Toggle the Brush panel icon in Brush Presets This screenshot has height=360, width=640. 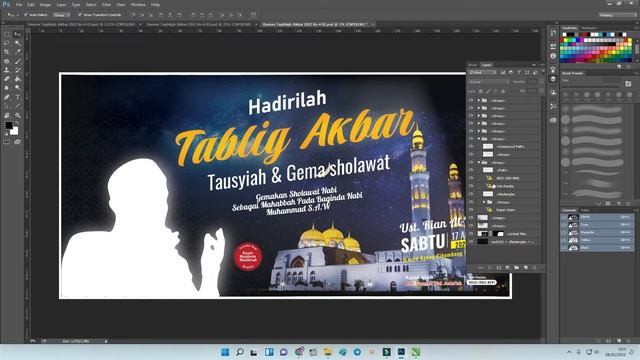click(628, 84)
